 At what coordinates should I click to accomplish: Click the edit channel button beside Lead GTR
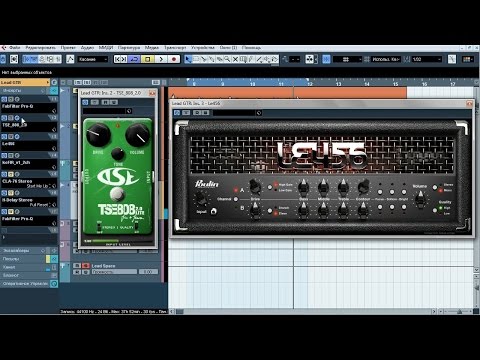[x=54, y=82]
